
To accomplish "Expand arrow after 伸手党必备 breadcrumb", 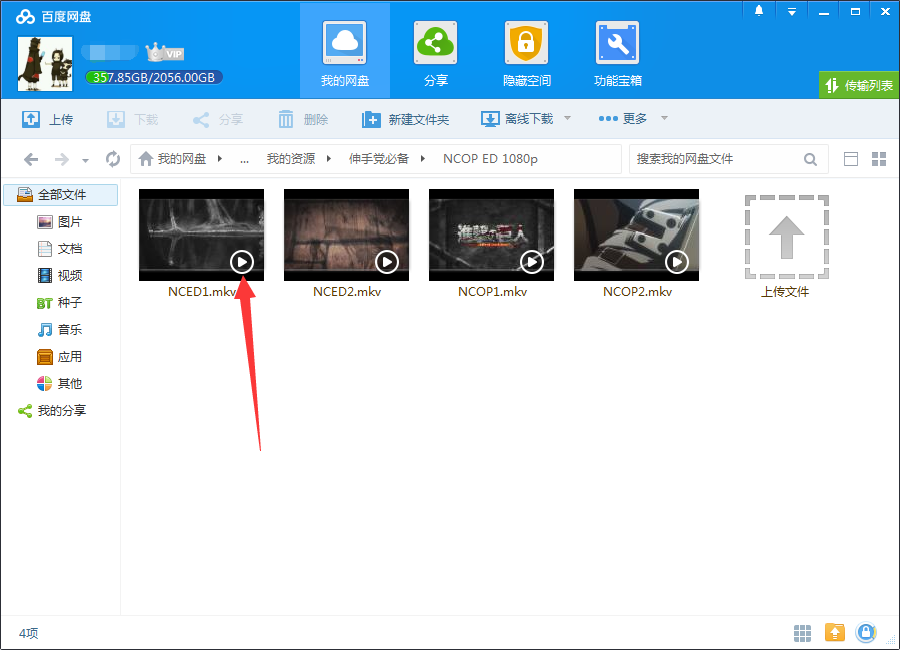I will [x=423, y=158].
